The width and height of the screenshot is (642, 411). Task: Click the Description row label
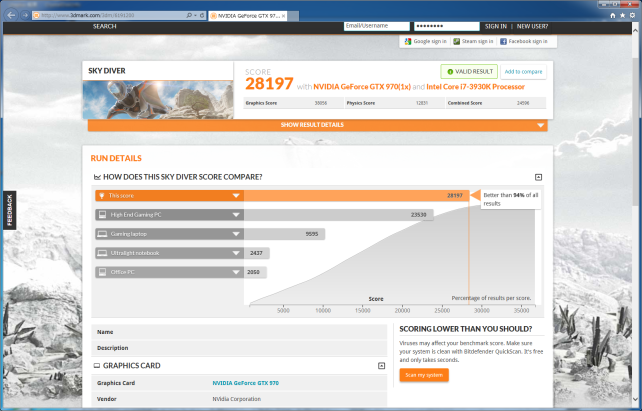pyautogui.click(x=113, y=348)
